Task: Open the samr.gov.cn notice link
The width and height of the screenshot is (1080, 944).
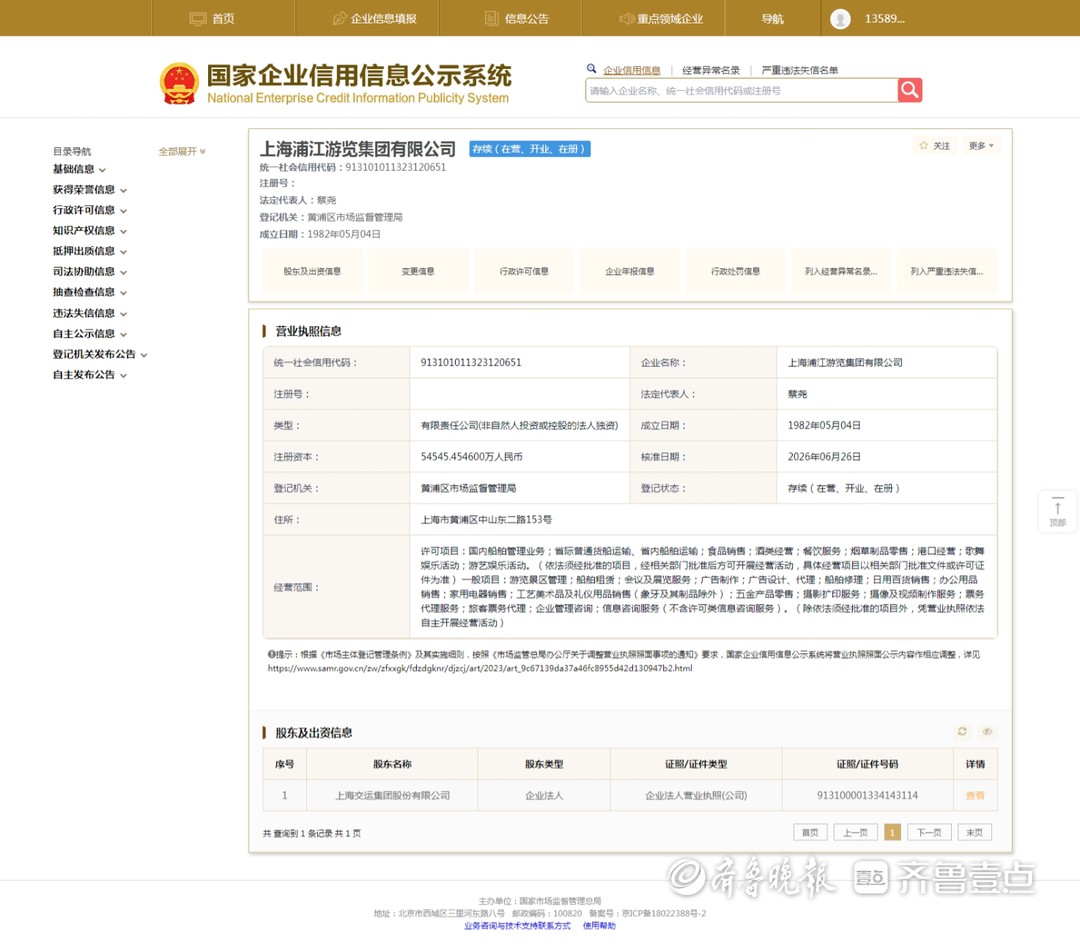Action: [480, 668]
